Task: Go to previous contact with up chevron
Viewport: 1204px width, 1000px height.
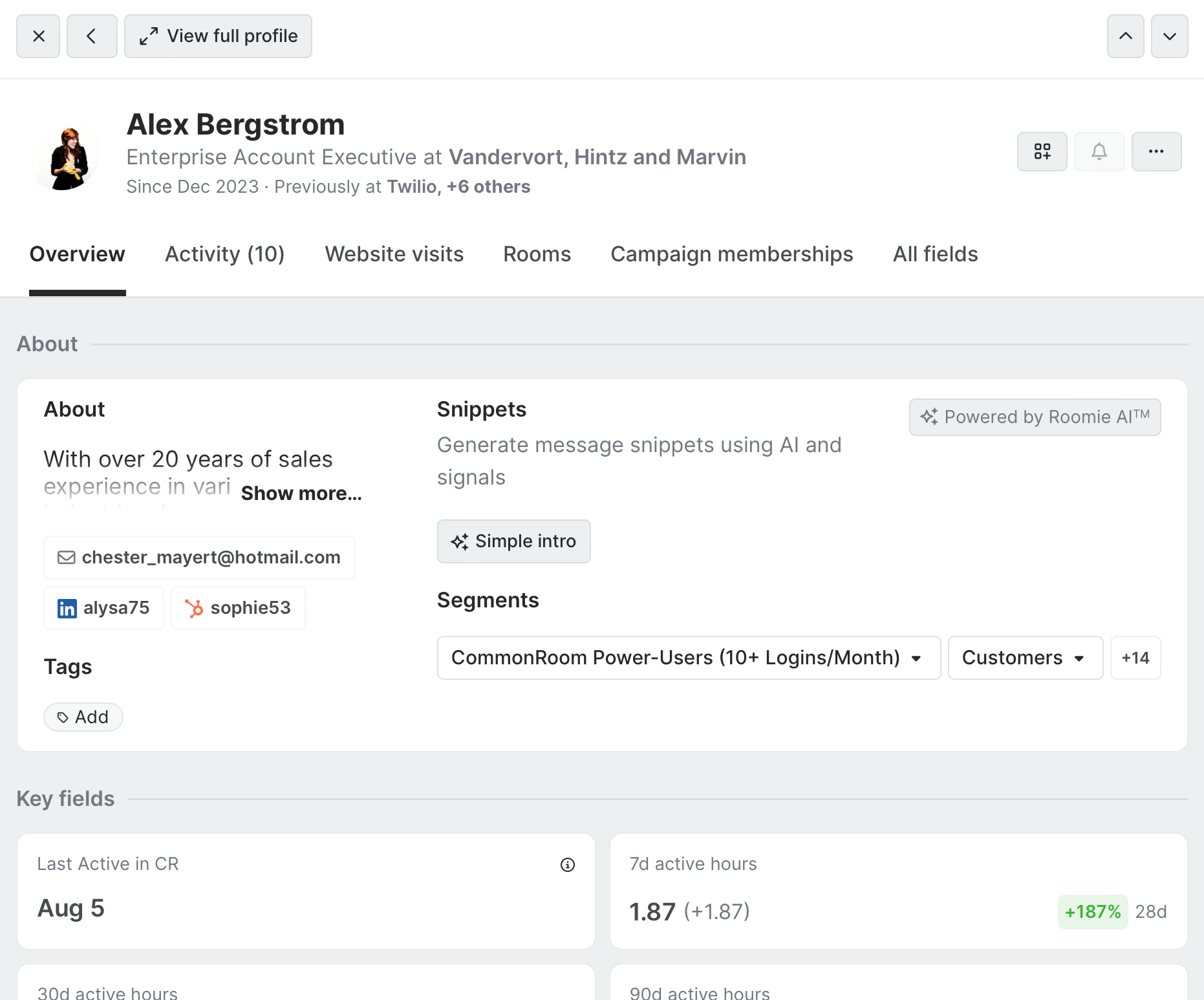Action: (x=1125, y=36)
